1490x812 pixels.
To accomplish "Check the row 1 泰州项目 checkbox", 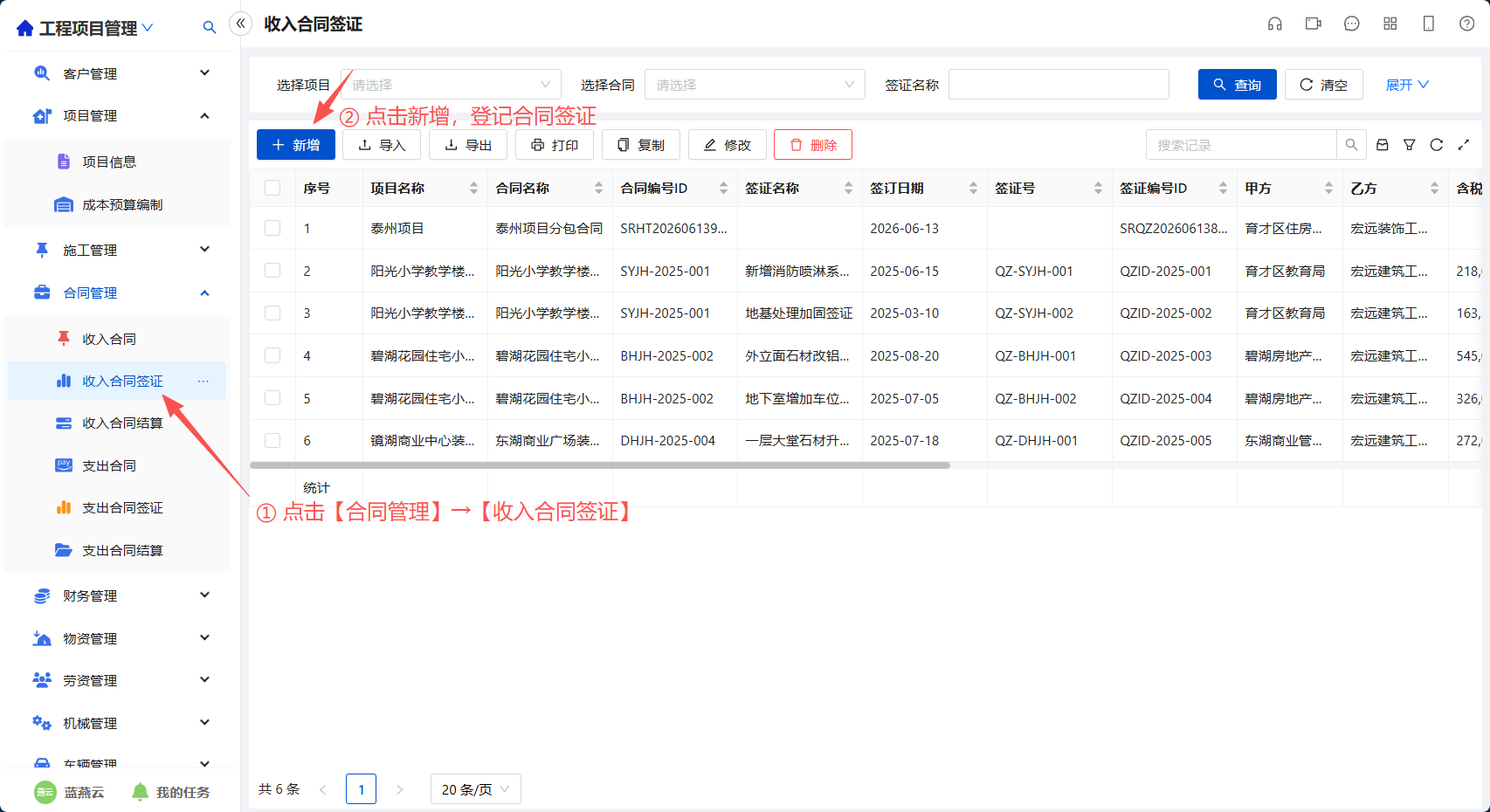I will tap(272, 228).
